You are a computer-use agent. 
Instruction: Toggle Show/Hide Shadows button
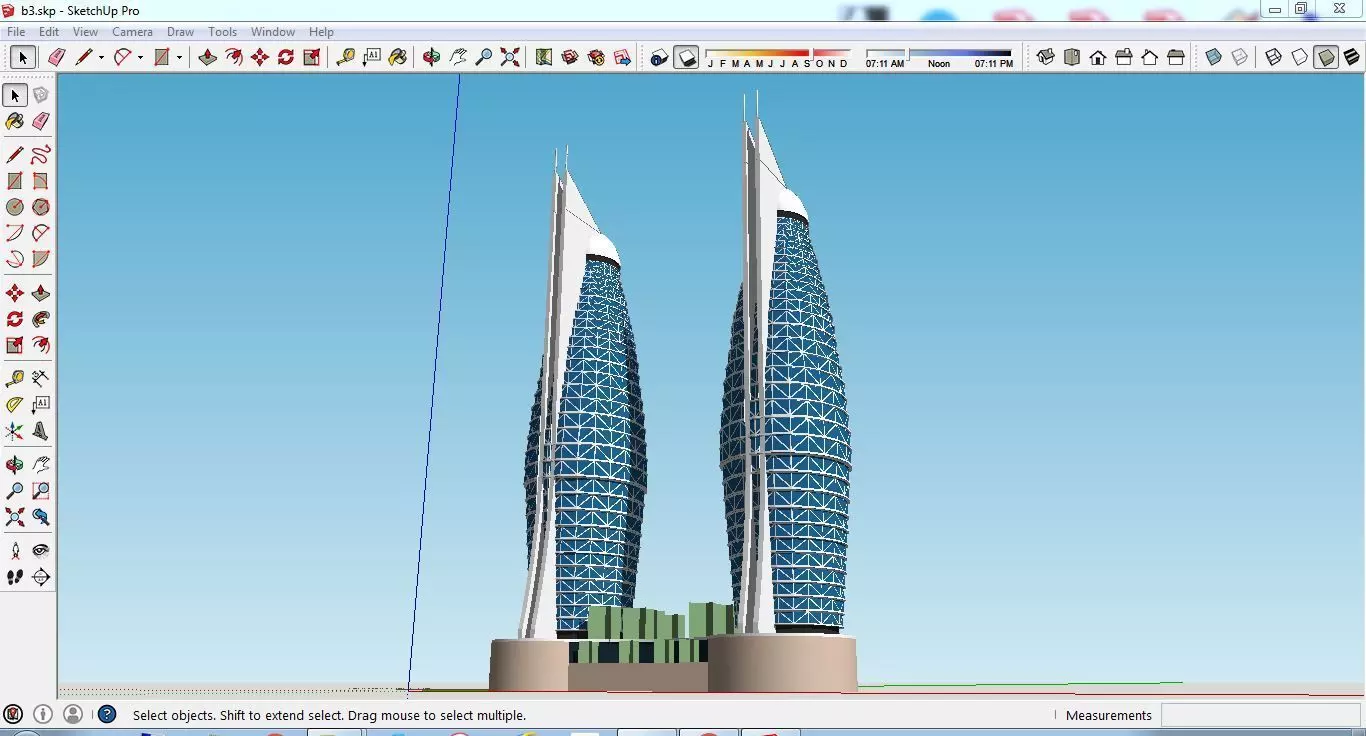click(686, 57)
